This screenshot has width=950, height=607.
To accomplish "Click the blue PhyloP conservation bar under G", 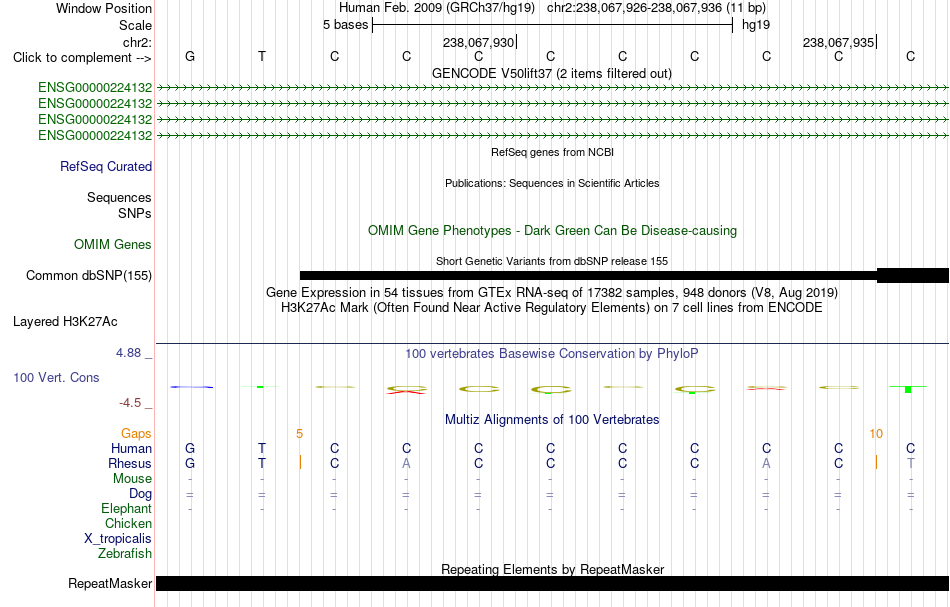I will tap(191, 386).
